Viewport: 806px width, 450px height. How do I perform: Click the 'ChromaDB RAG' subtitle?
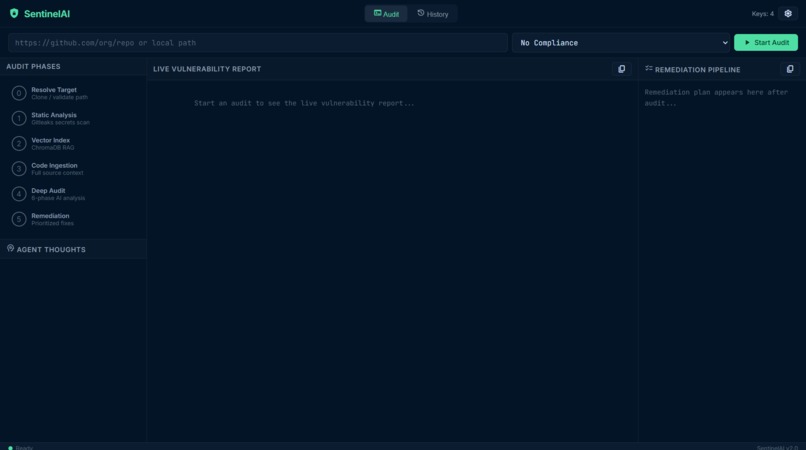click(52, 148)
